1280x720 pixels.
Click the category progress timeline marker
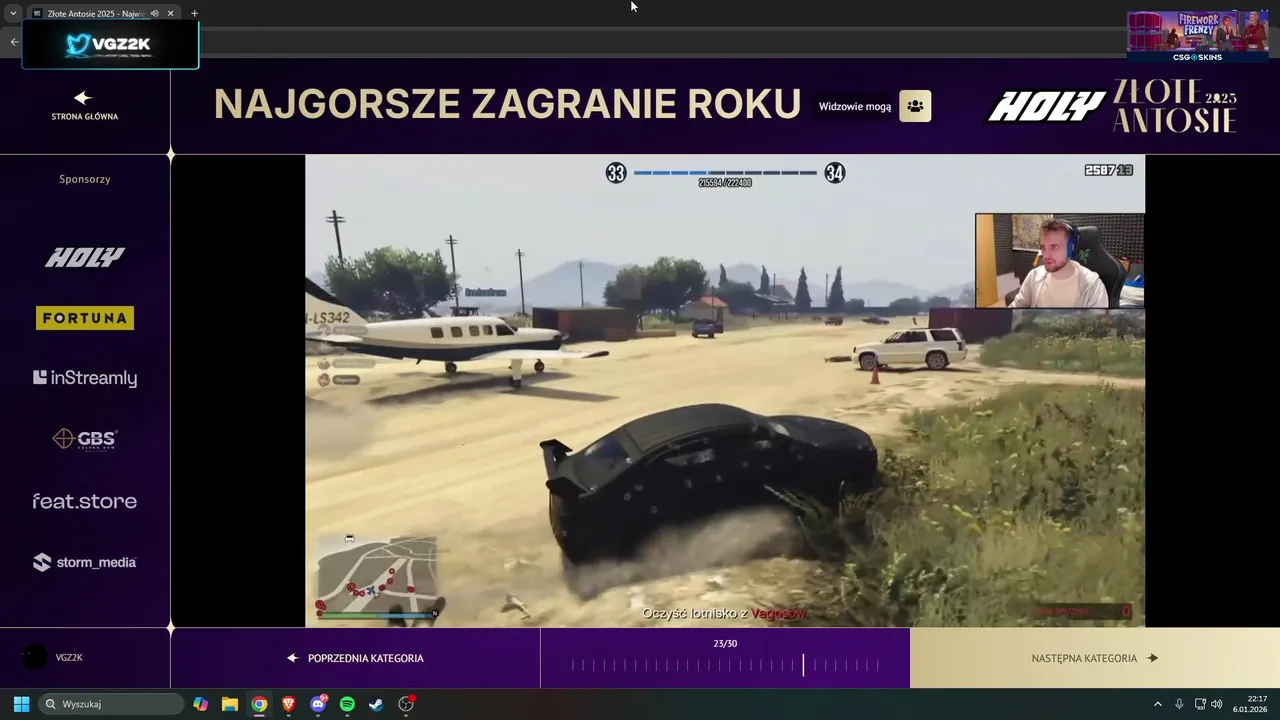802,665
